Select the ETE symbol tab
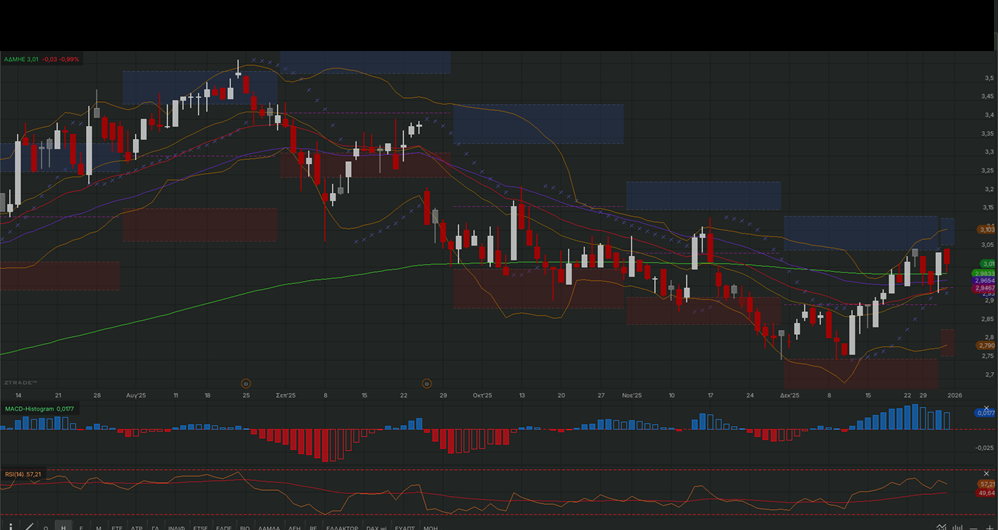The height and width of the screenshot is (530, 999). click(117, 527)
